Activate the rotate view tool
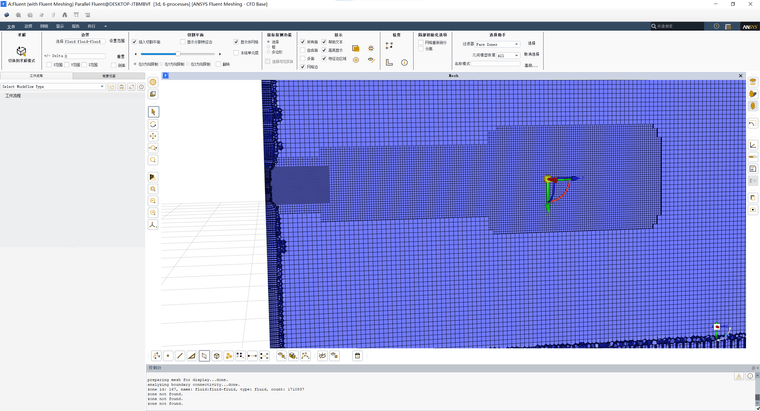 [x=153, y=124]
